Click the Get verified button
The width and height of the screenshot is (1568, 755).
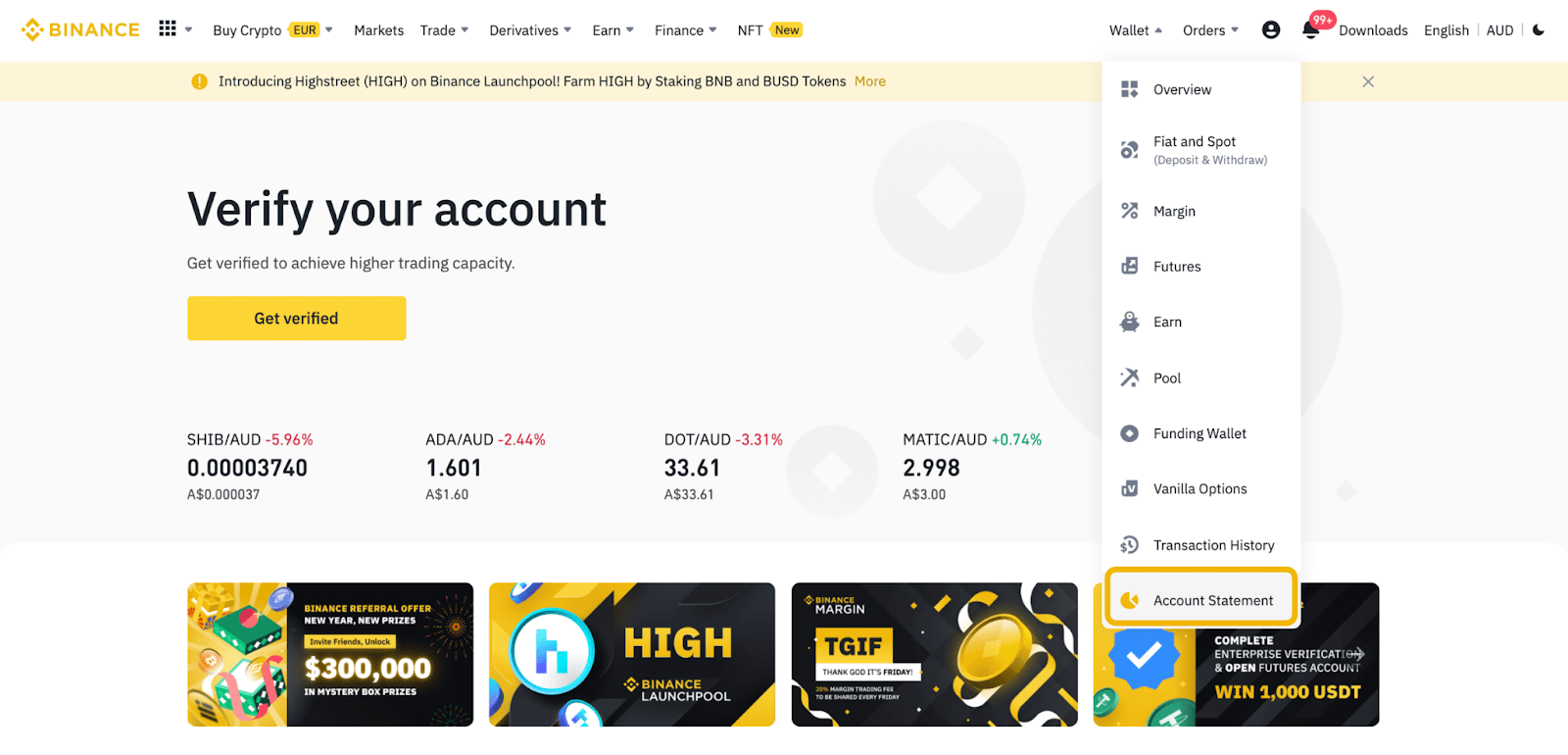click(296, 319)
